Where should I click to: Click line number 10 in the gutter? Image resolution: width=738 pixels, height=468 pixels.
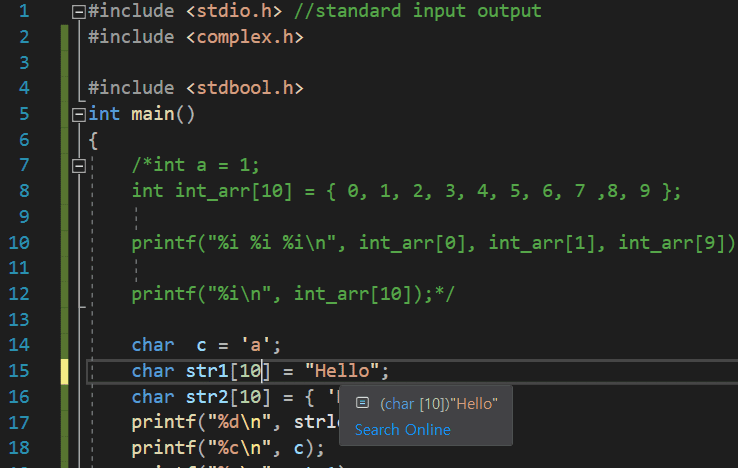(19, 243)
